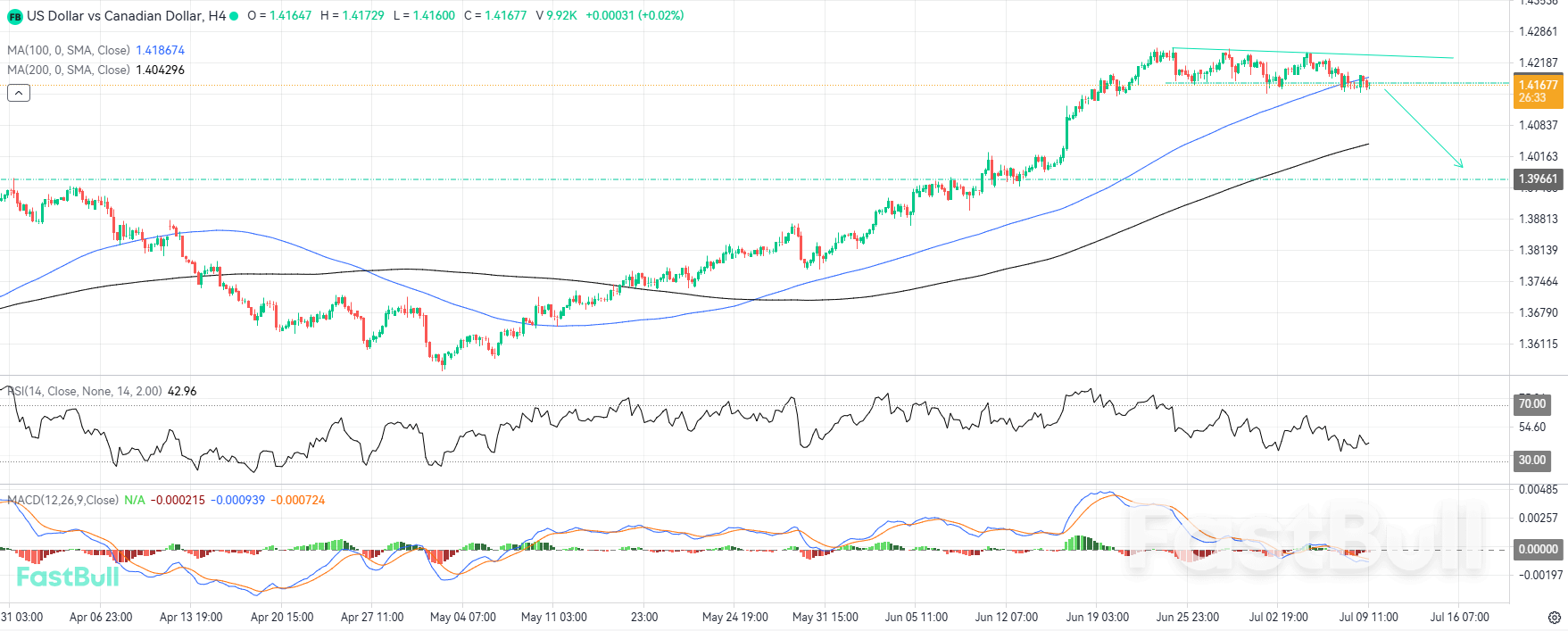
Task: Open chart settings gear icon
Action: pyautogui.click(x=1555, y=617)
